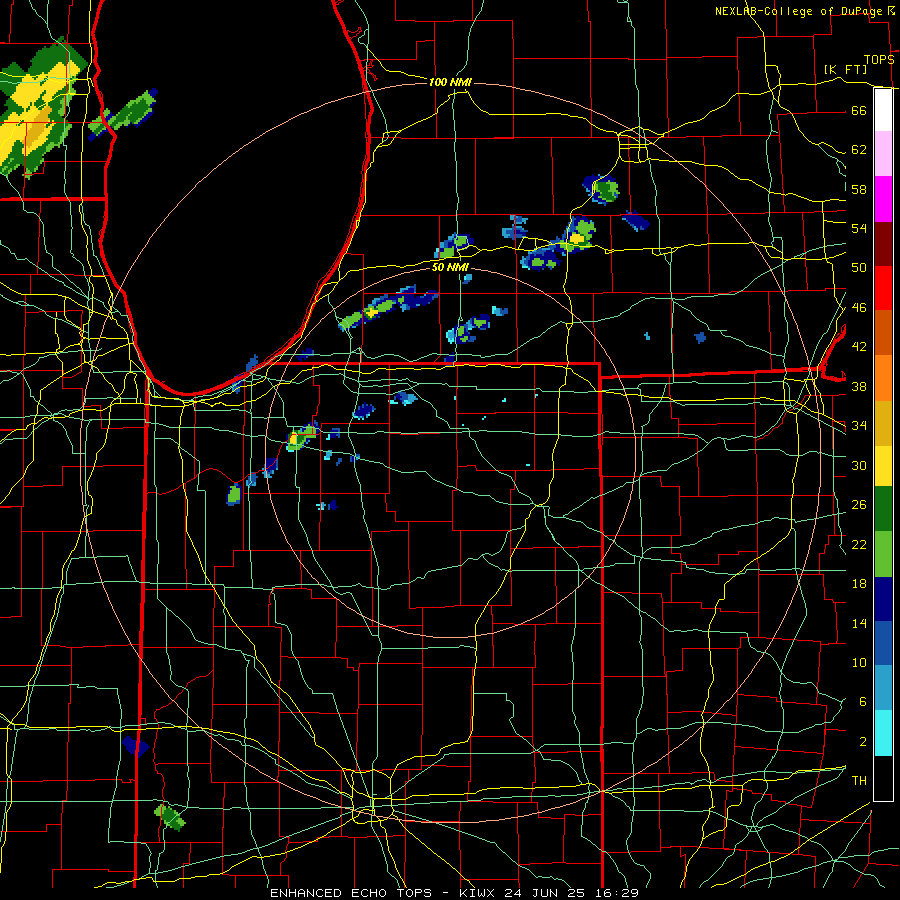The height and width of the screenshot is (900, 900).
Task: Select the 42 legend scale value
Action: click(x=859, y=347)
